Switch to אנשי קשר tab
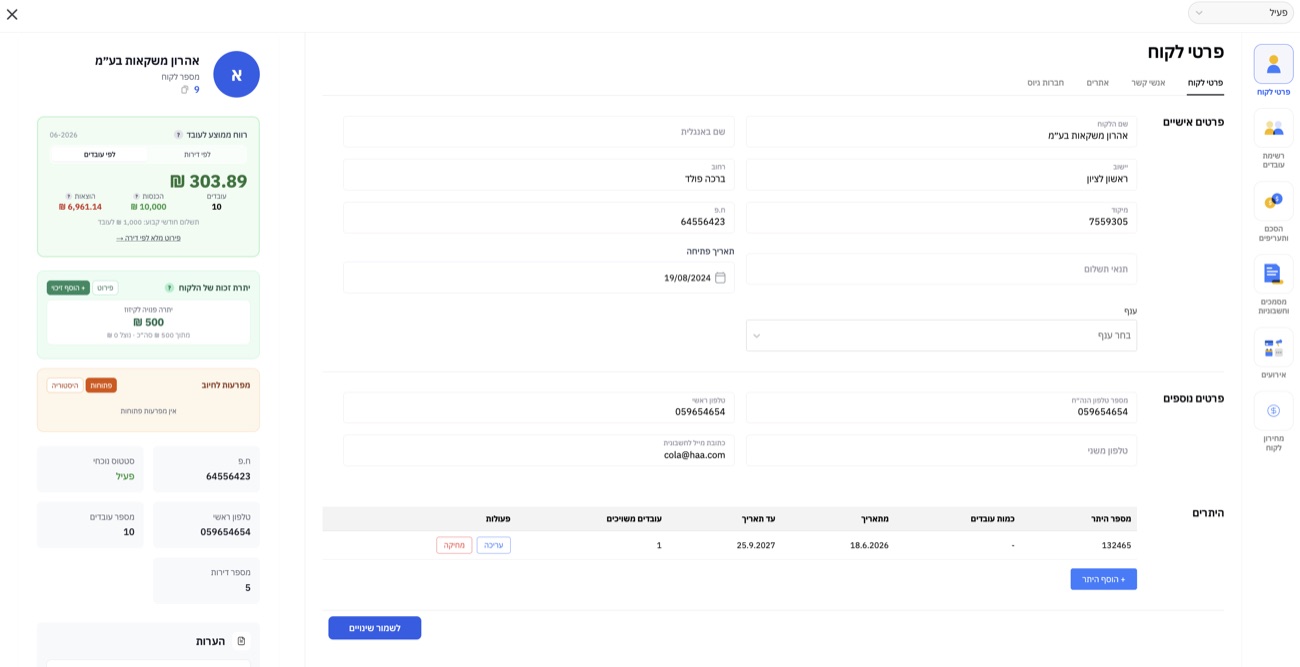 click(x=1148, y=83)
